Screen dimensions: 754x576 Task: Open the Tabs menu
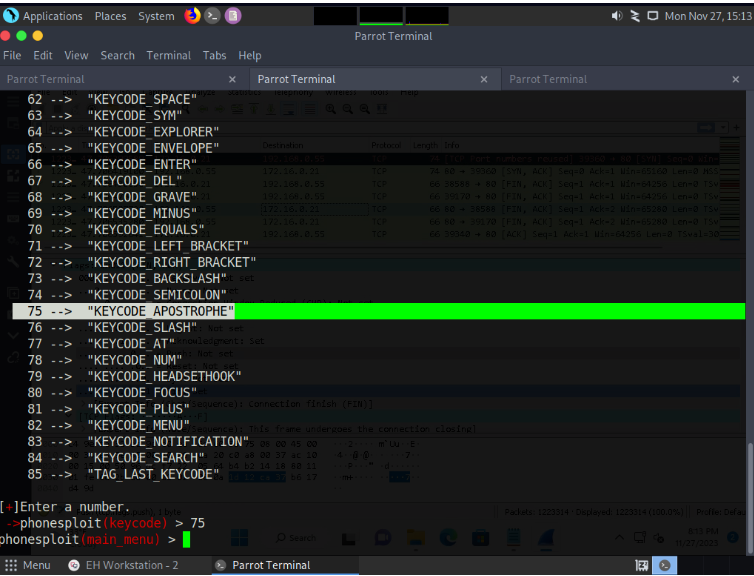[214, 55]
